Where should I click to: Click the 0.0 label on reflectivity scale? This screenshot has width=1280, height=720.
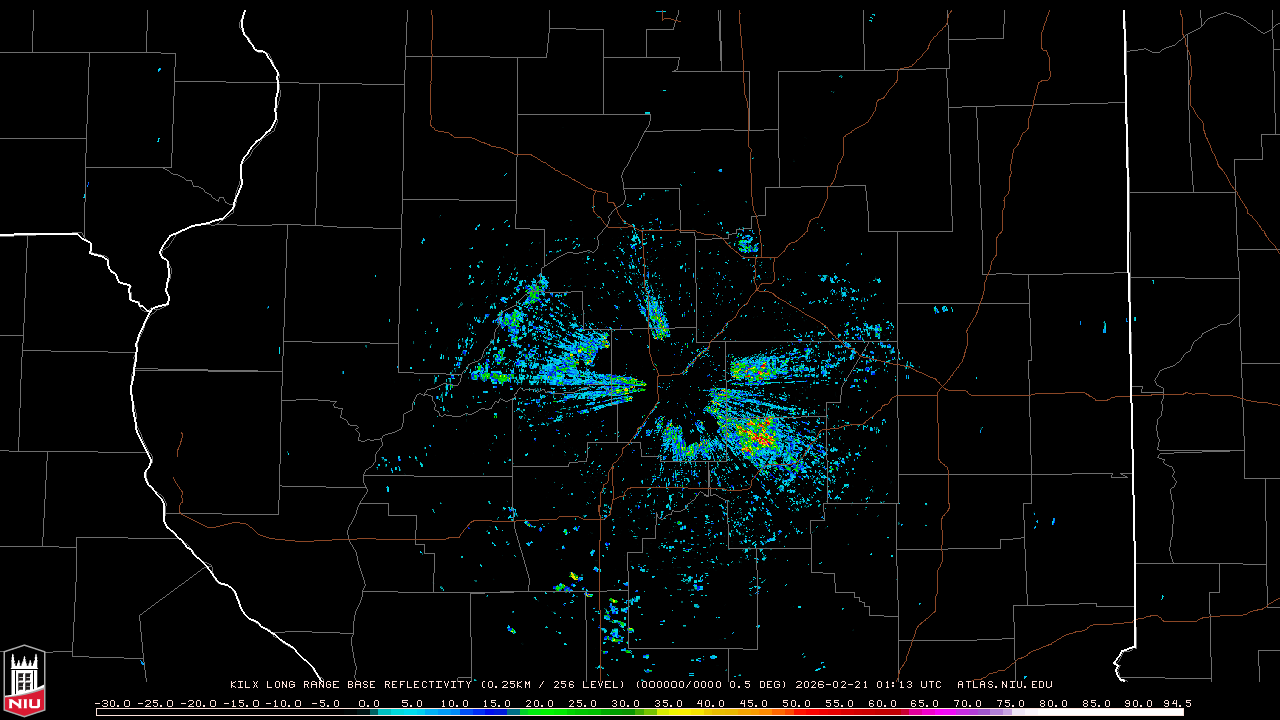tap(369, 703)
